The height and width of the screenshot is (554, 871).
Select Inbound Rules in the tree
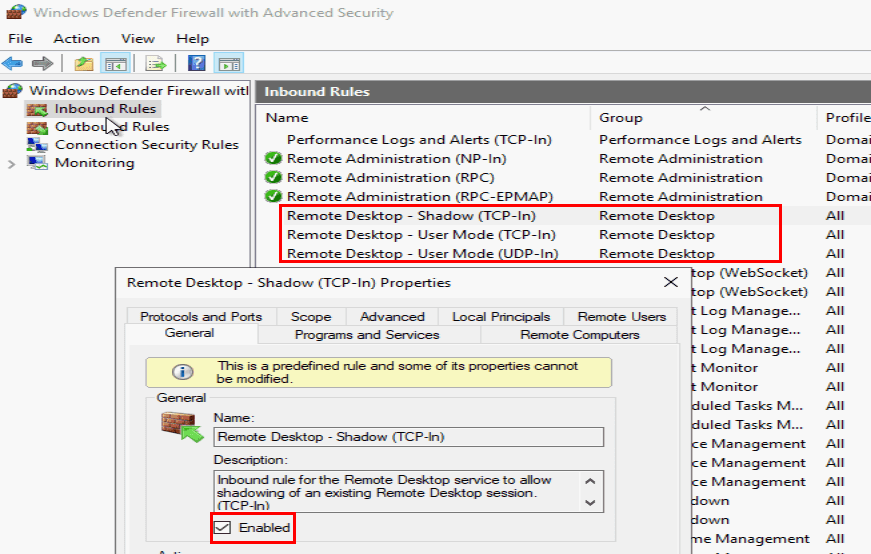click(x=105, y=109)
